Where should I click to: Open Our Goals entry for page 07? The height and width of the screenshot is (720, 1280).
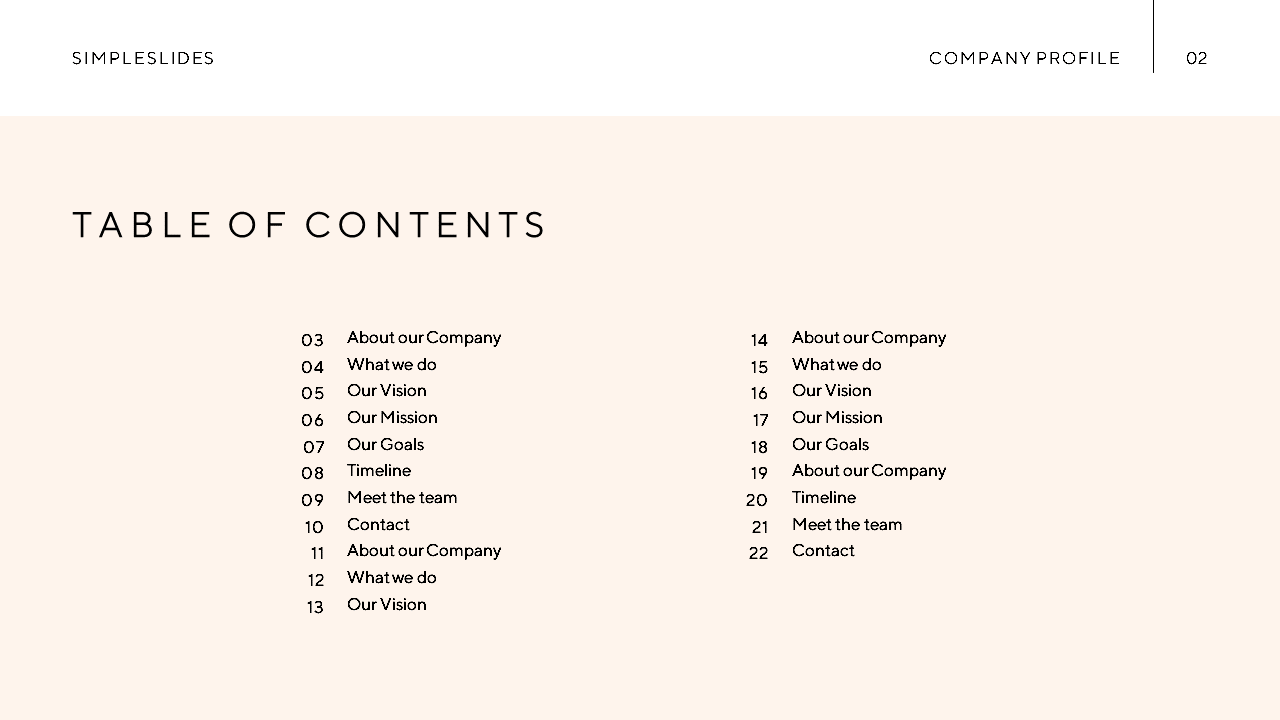point(385,444)
